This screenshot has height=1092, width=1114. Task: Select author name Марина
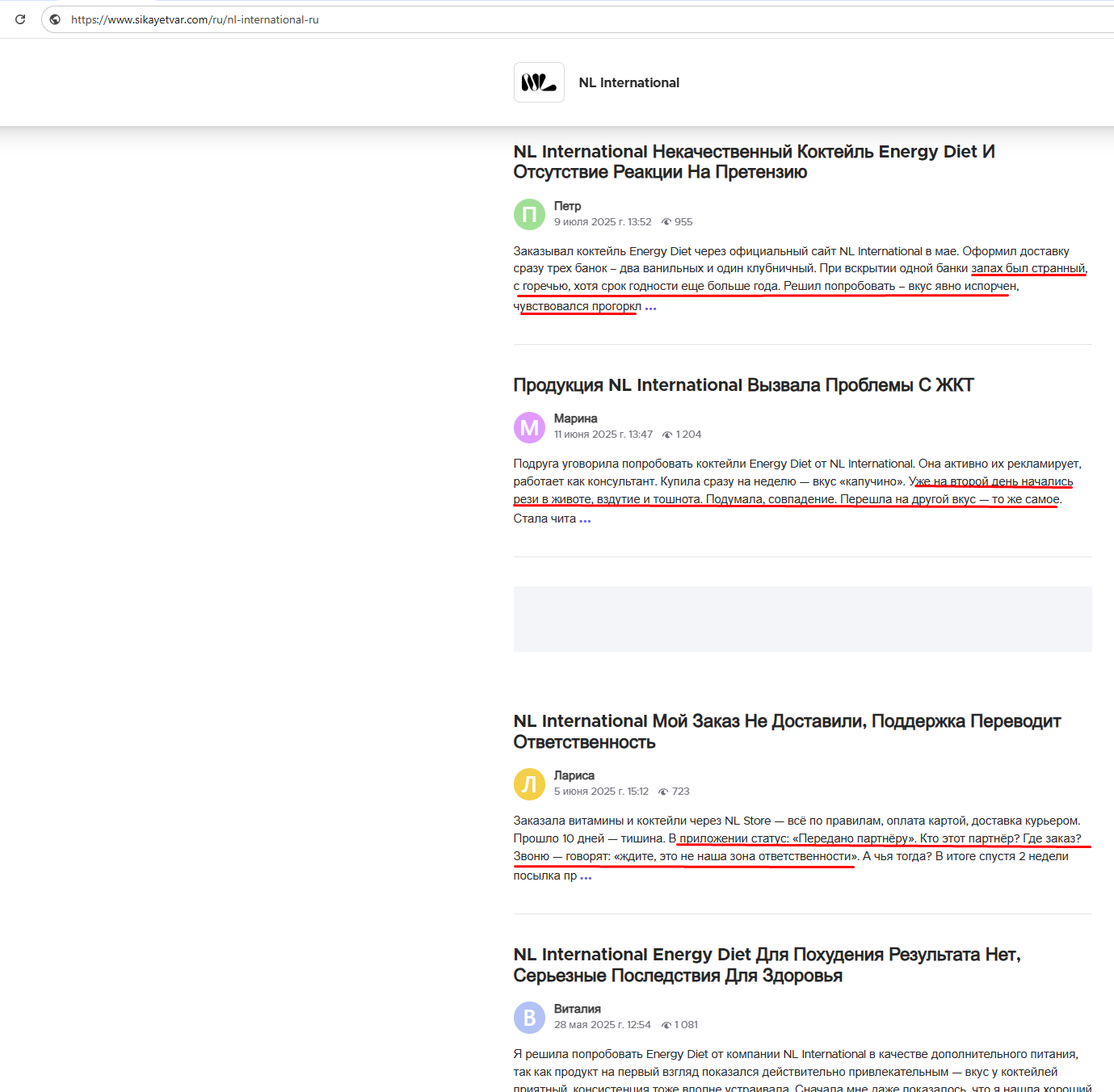(575, 418)
